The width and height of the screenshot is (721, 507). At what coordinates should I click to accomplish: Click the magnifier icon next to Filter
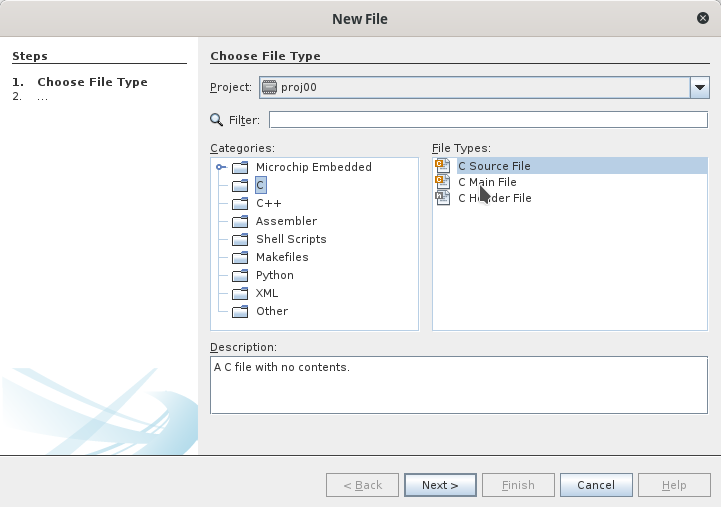(216, 120)
